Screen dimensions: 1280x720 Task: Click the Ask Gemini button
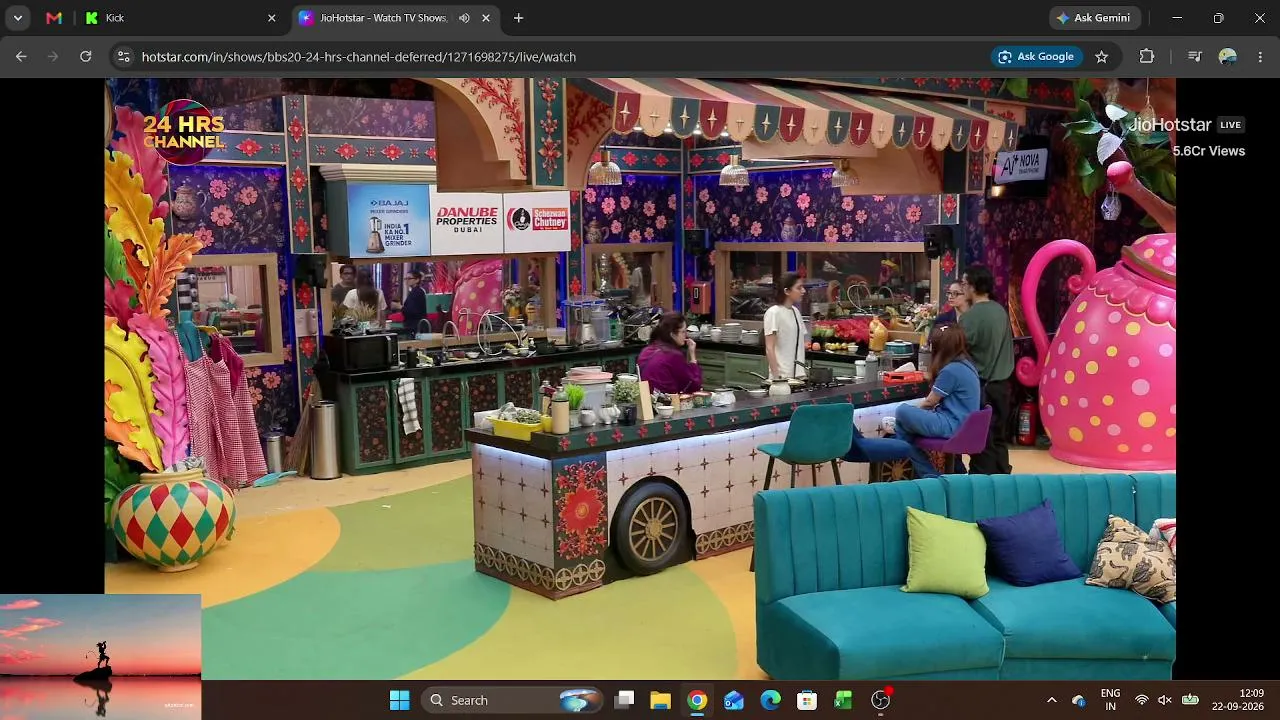1094,18
